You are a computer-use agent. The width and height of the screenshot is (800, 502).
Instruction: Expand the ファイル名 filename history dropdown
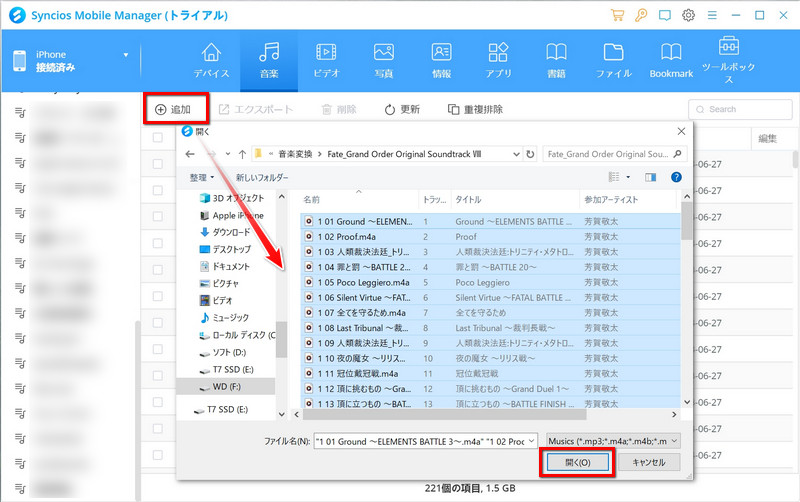coord(532,441)
